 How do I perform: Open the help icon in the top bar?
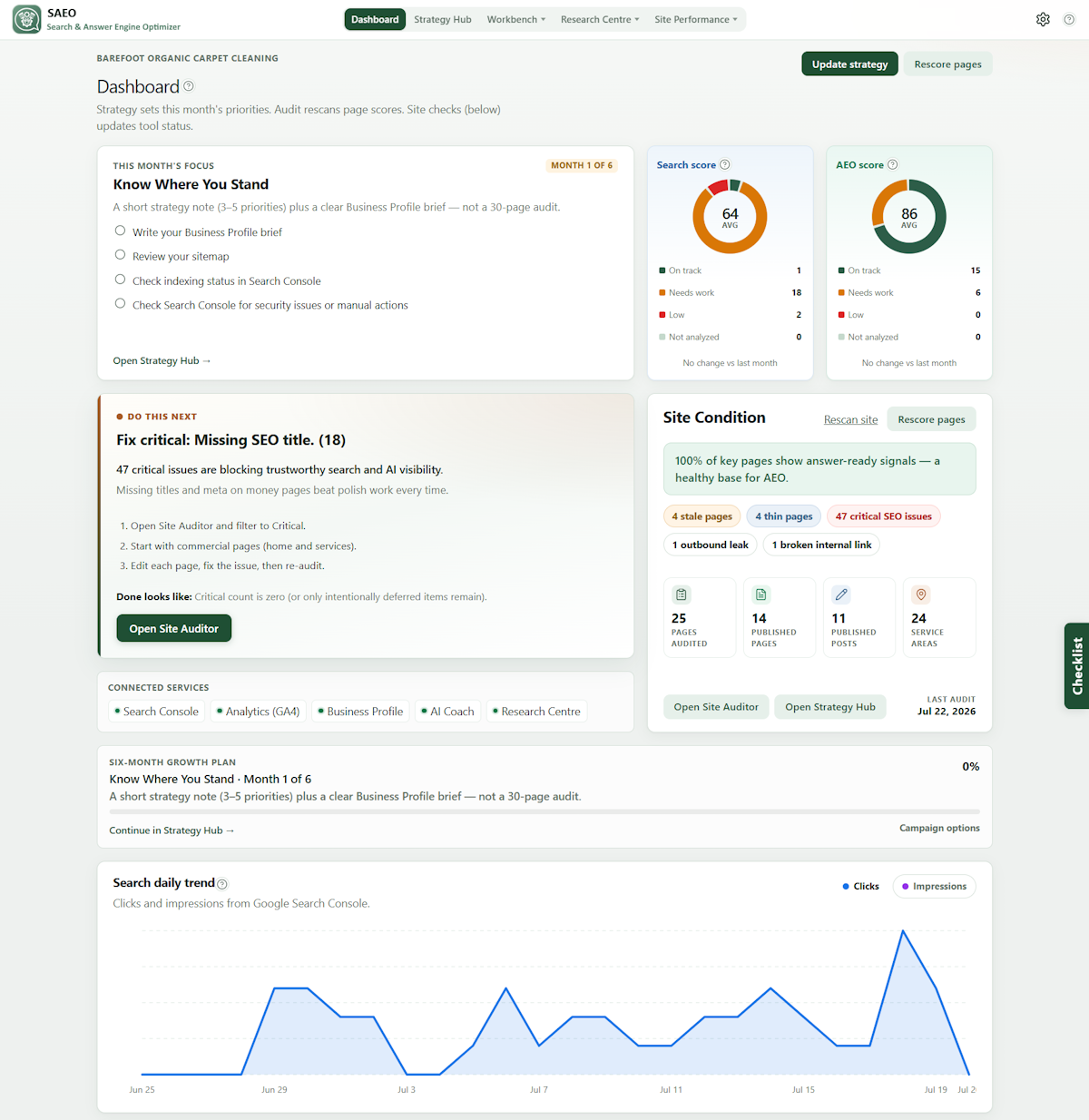click(1069, 19)
